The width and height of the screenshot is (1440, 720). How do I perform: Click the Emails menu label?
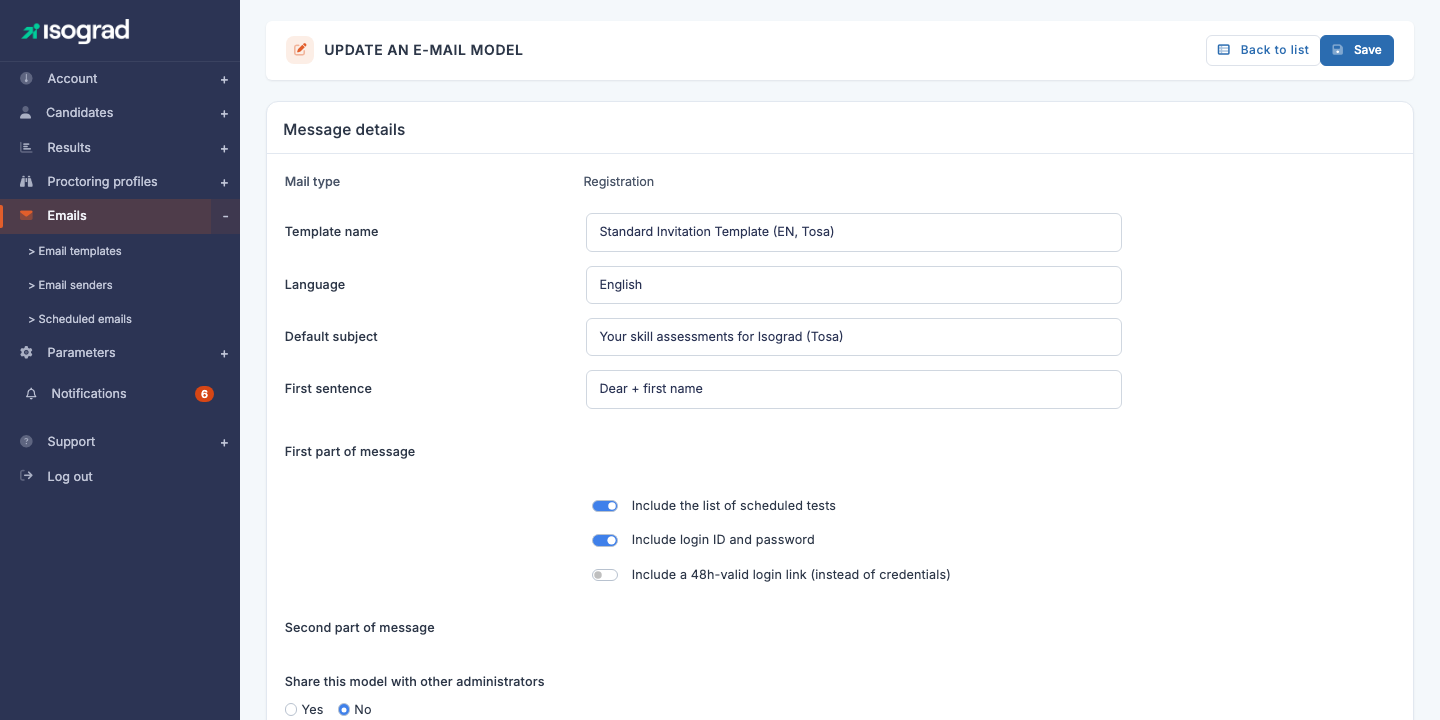67,215
